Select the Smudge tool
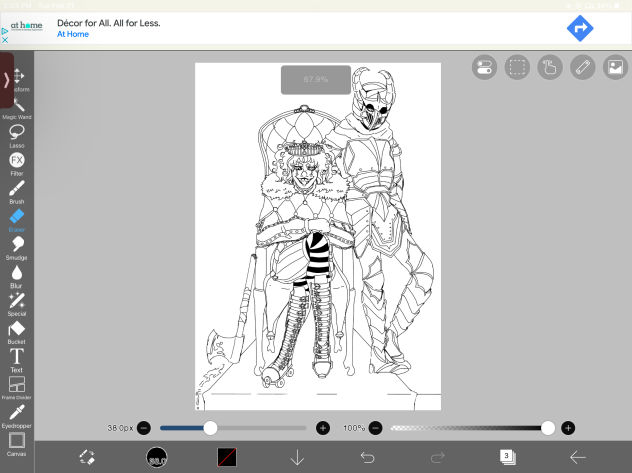Viewport: 632px width, 473px height. pos(17,249)
